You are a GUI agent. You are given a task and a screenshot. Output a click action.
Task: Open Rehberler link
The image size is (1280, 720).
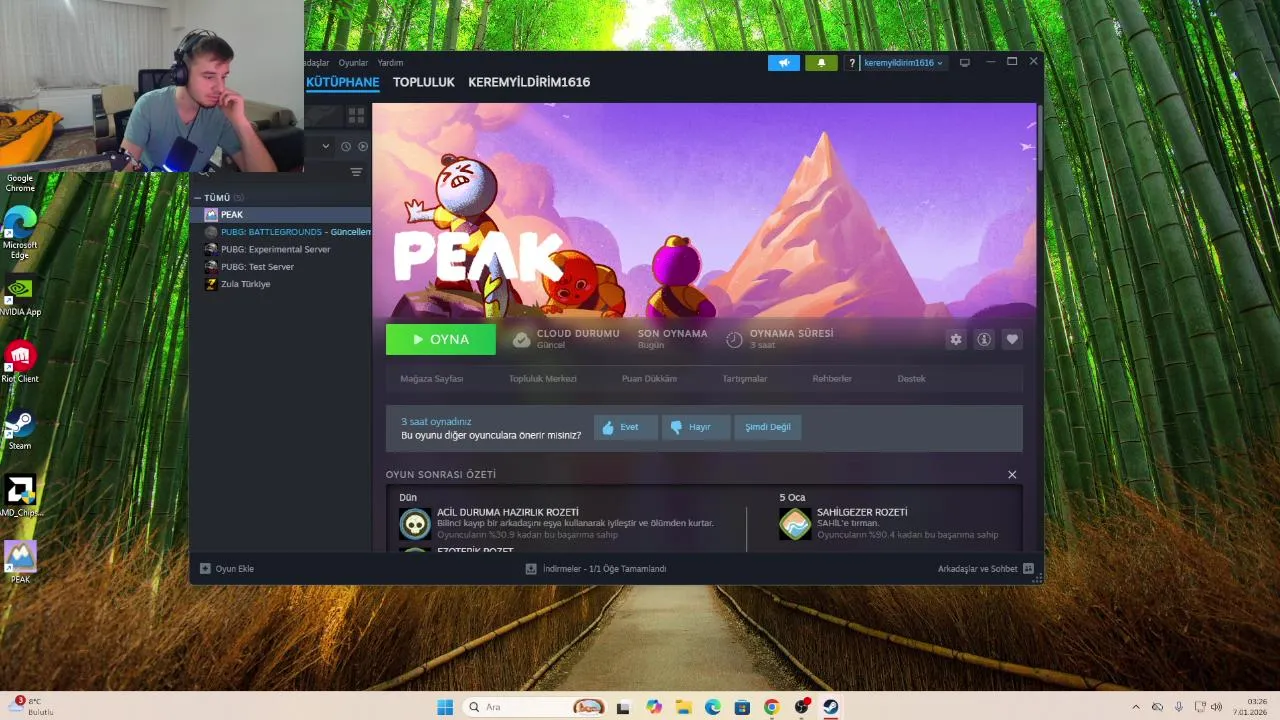click(x=832, y=379)
